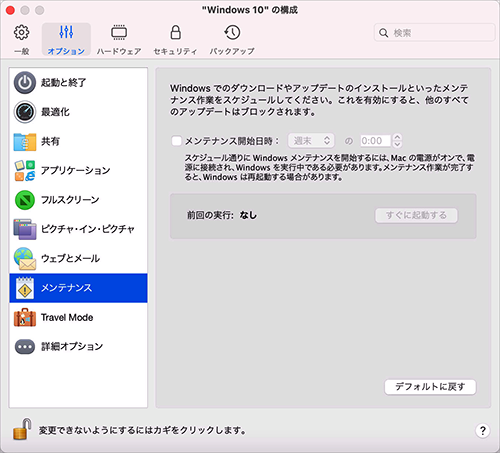Switch to the オプション tab label

coord(66,51)
